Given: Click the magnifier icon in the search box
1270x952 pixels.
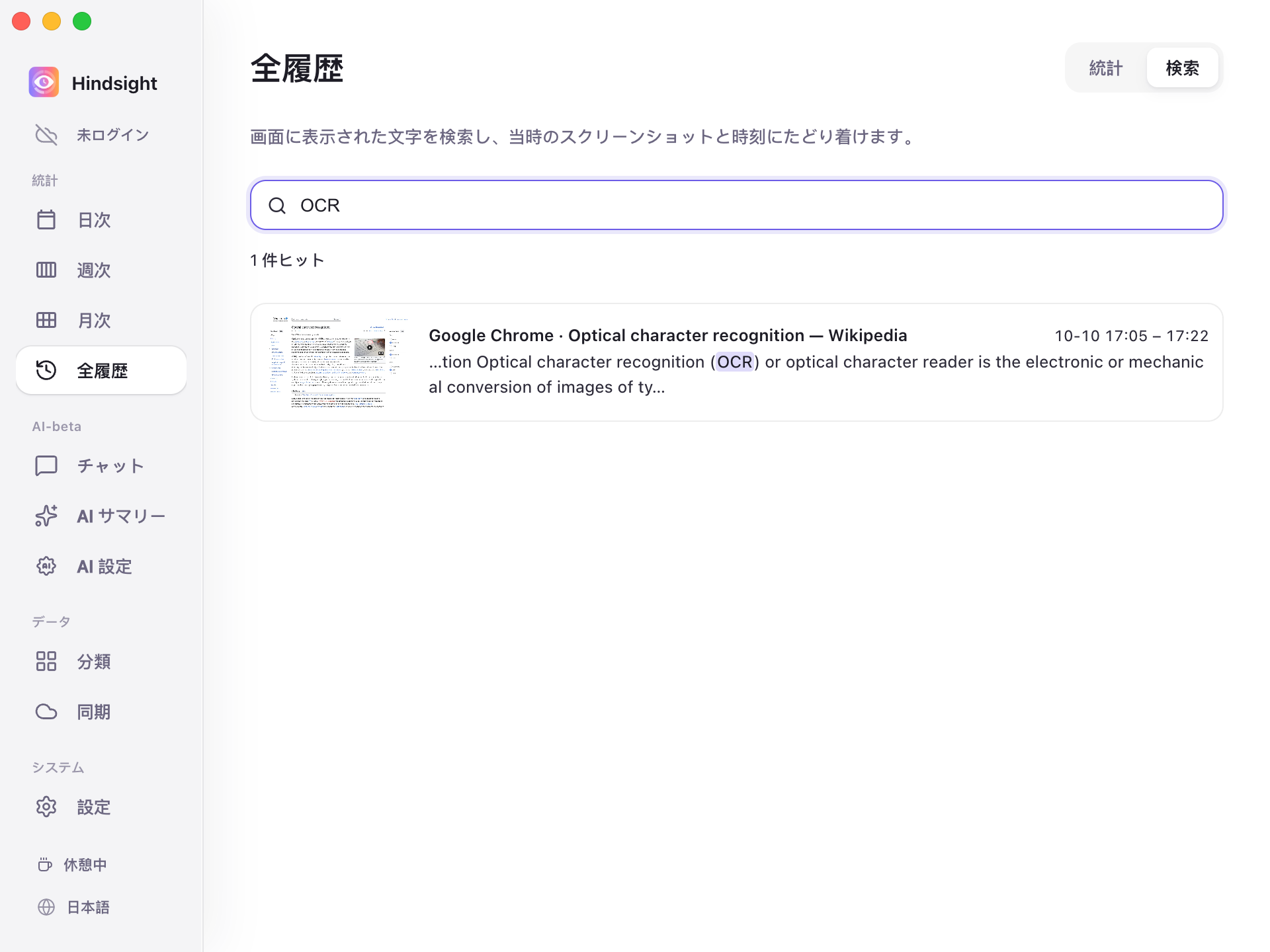Looking at the screenshot, I should coord(277,206).
